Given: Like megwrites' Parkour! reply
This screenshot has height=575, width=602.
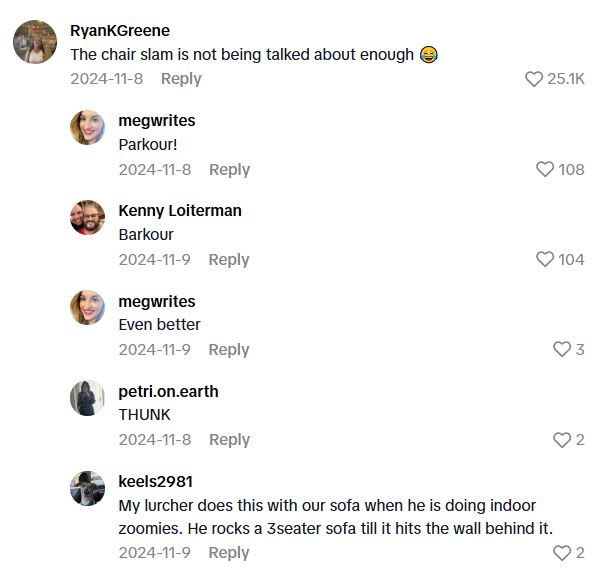Looking at the screenshot, I should [x=545, y=170].
